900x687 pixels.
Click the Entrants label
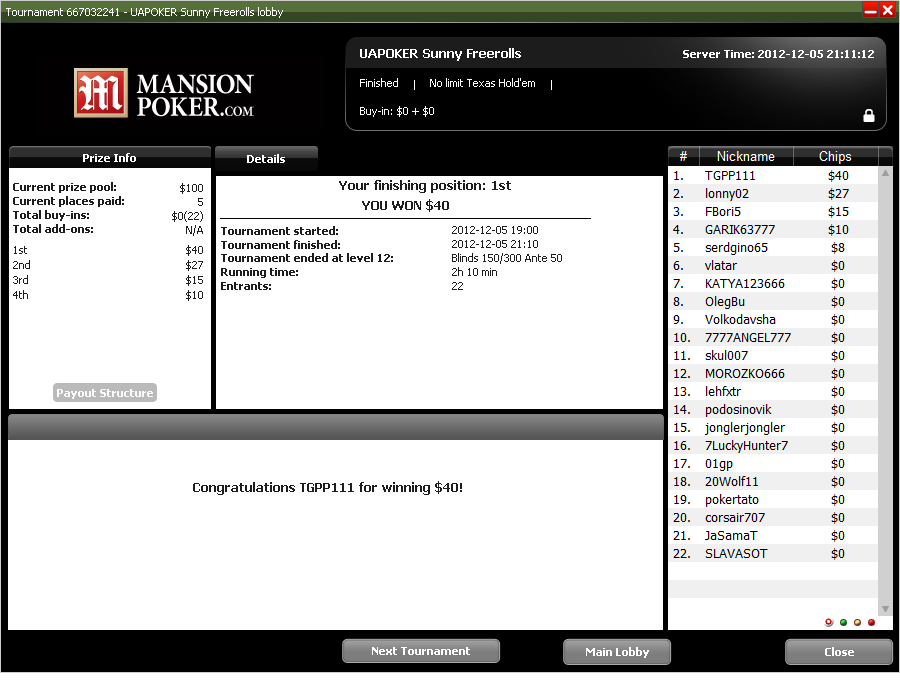(246, 286)
